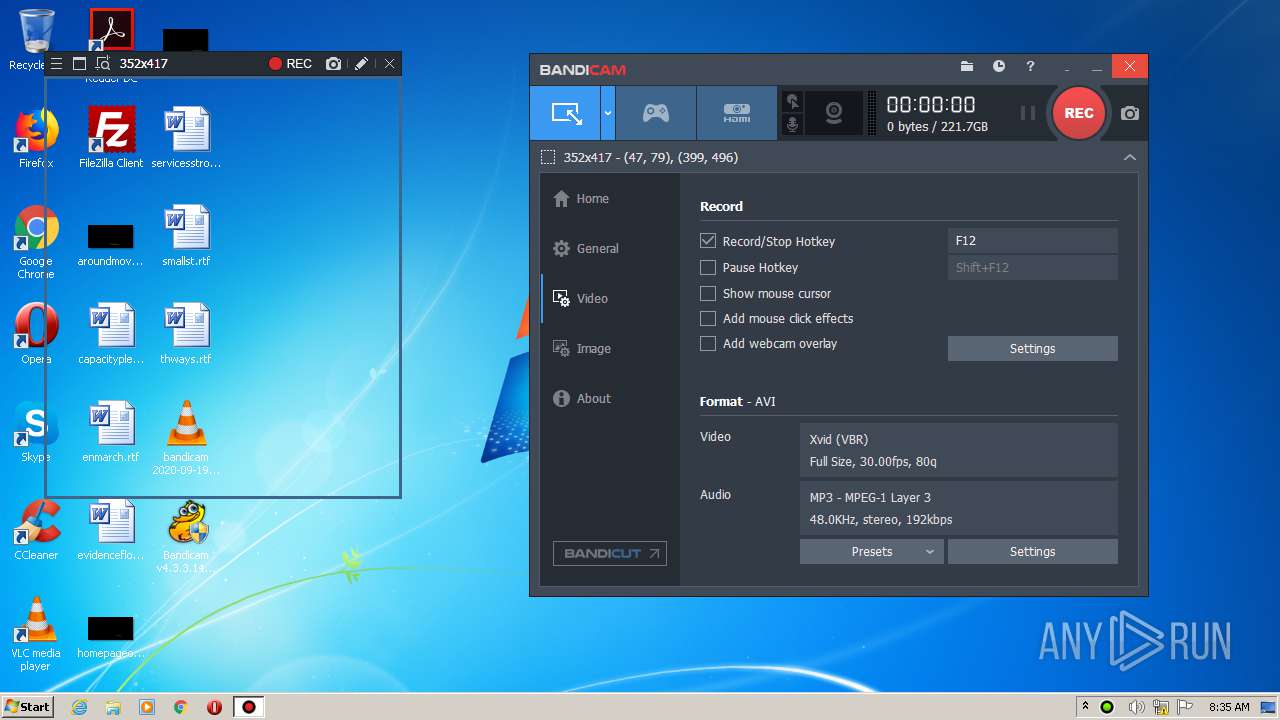Enable Add webcam overlay checkbox
The width and height of the screenshot is (1280, 720).
pyautogui.click(x=708, y=344)
